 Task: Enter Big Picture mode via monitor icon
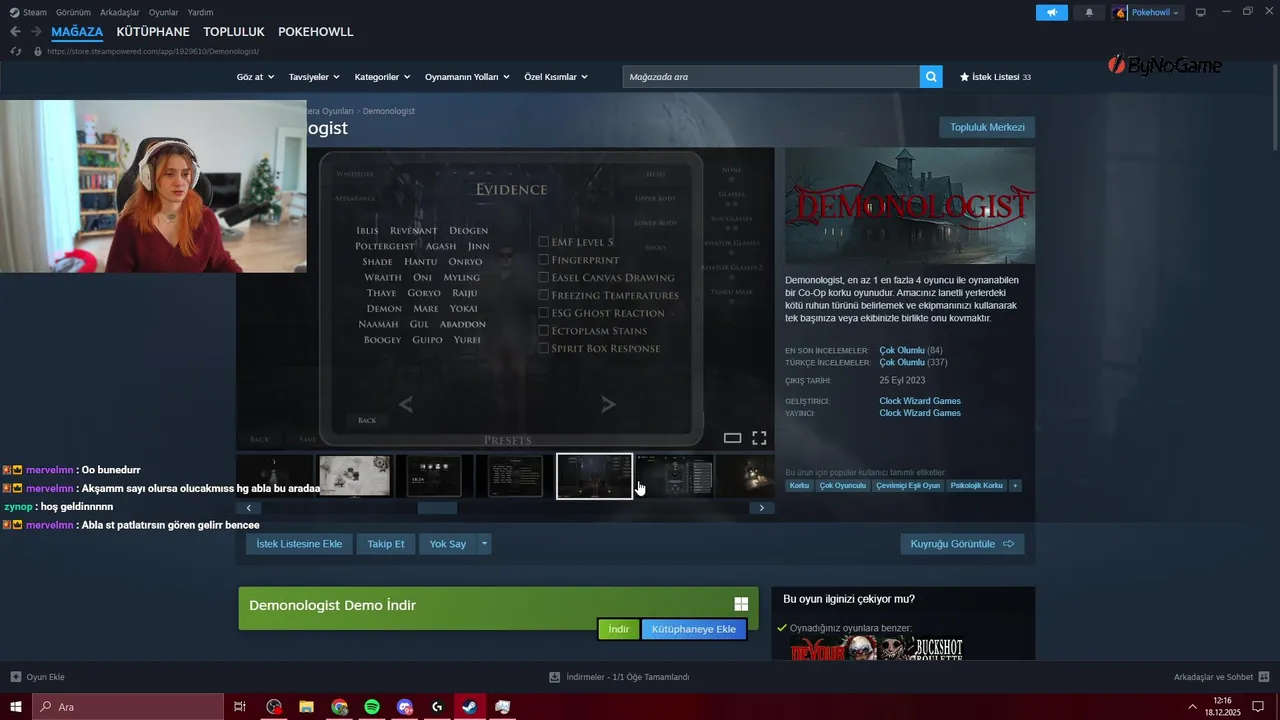(1200, 12)
